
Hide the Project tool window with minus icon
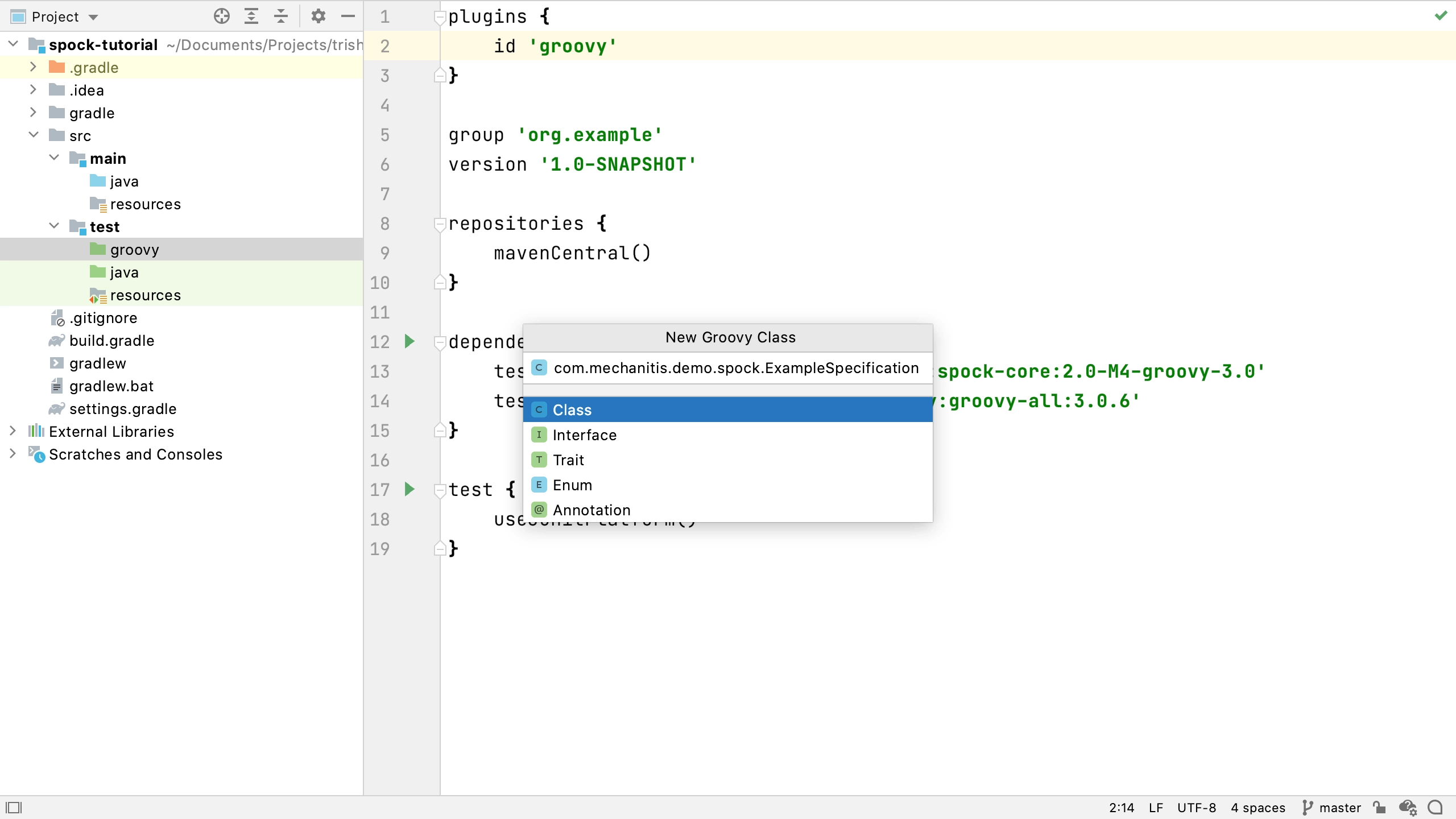(348, 16)
